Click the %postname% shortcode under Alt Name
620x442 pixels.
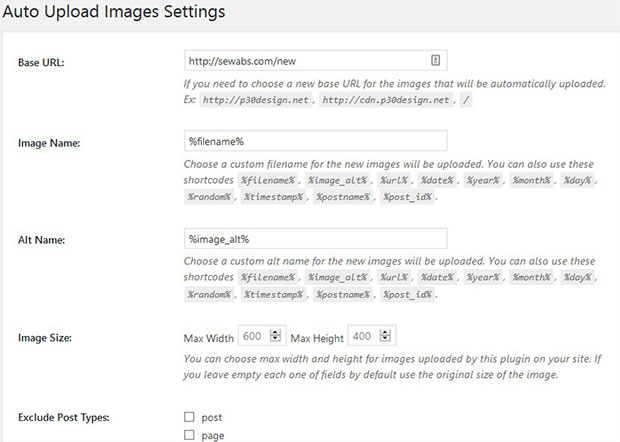pos(343,294)
